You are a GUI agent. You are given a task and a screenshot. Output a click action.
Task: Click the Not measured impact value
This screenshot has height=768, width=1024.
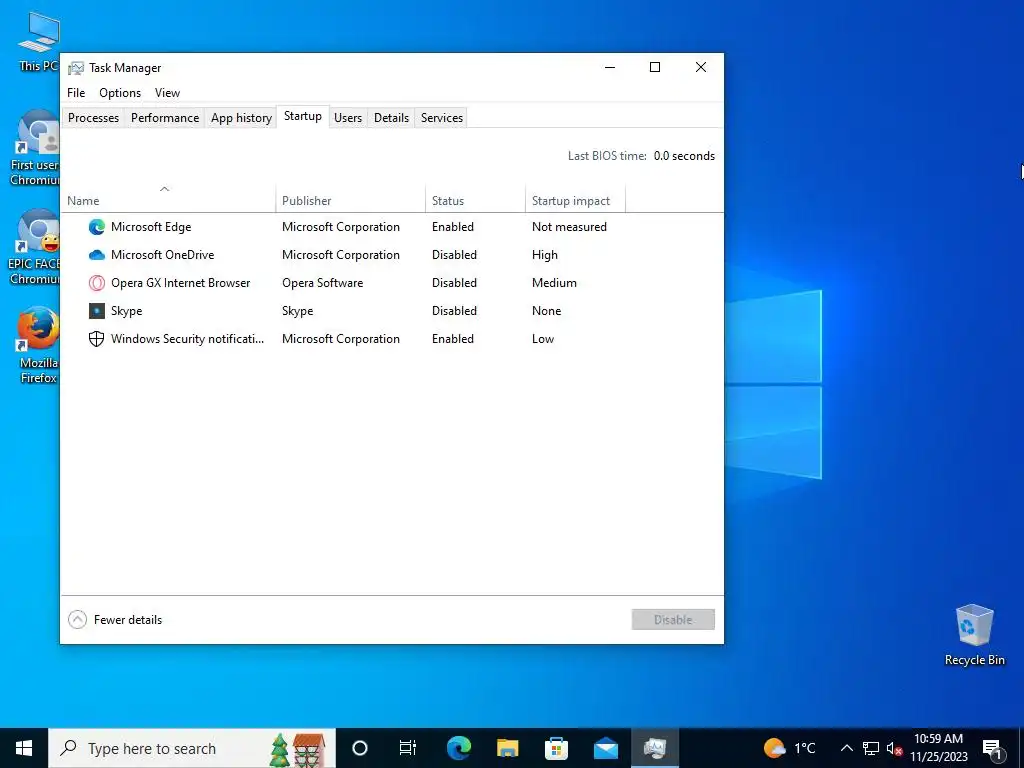[x=569, y=227]
